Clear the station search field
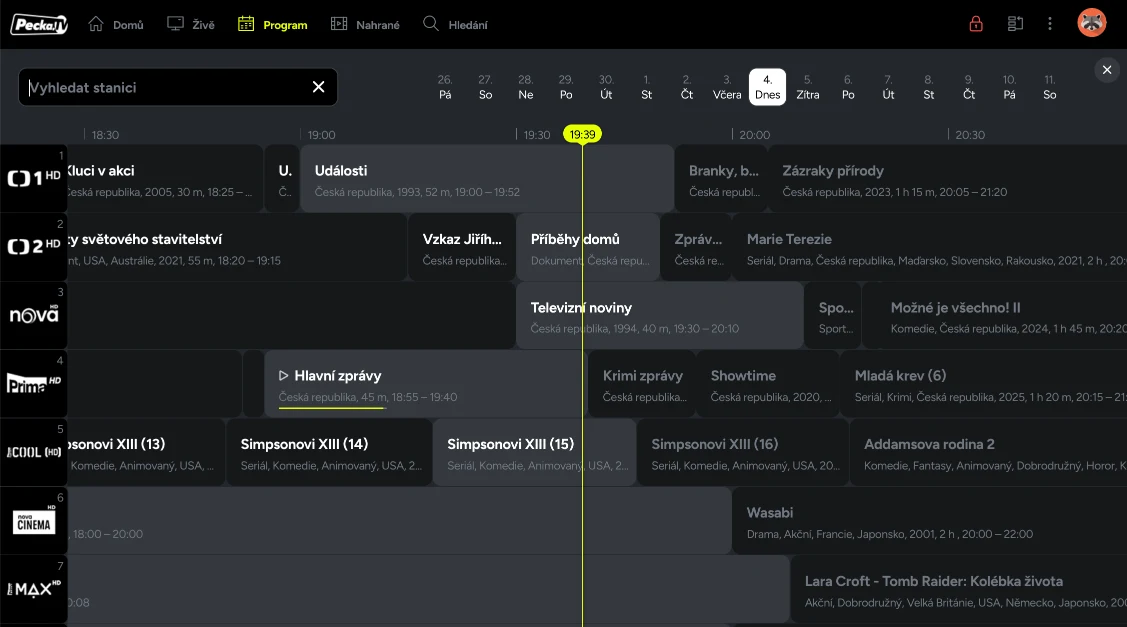 tap(318, 87)
